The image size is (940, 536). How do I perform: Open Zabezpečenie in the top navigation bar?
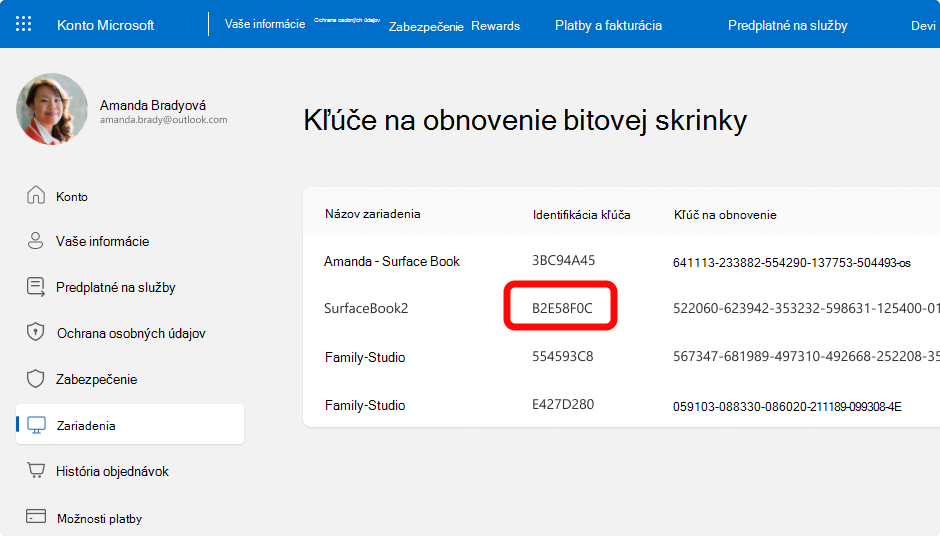click(x=426, y=26)
